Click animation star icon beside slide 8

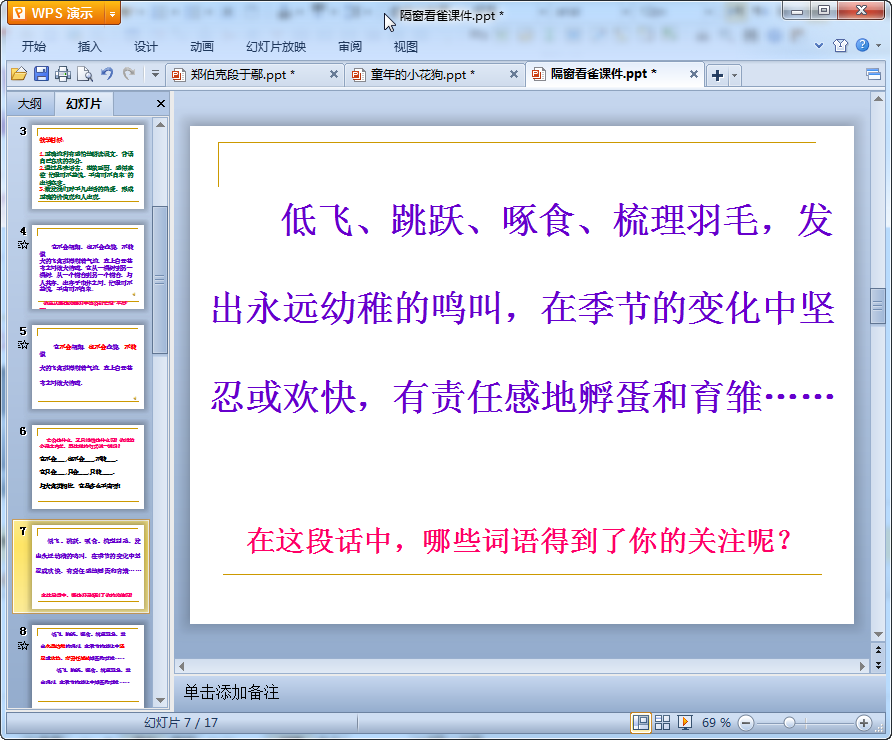pyautogui.click(x=23, y=646)
